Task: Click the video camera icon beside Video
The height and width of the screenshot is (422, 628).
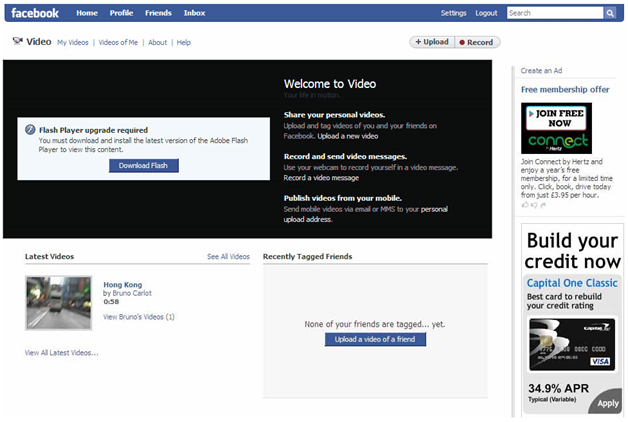Action: coord(17,41)
